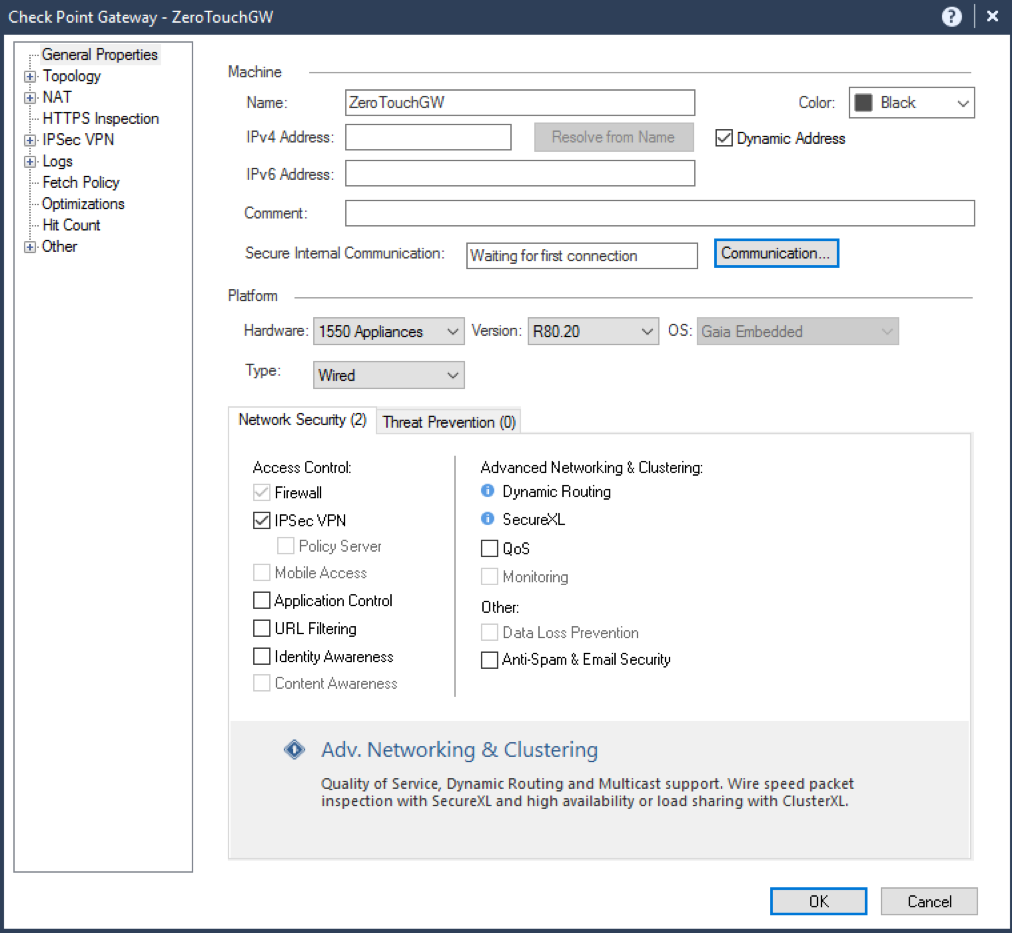Image resolution: width=1012 pixels, height=933 pixels.
Task: Click the Communication button
Action: [x=776, y=252]
